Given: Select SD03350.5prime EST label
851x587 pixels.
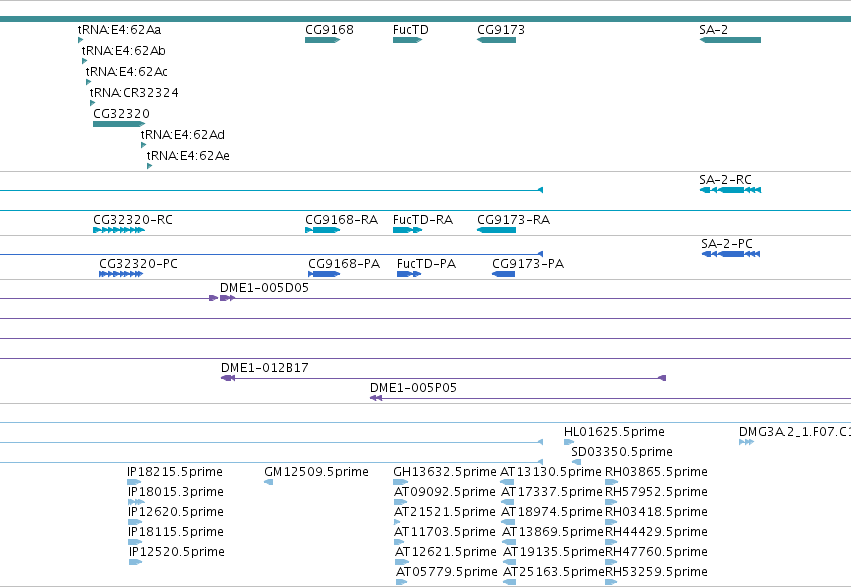Looking at the screenshot, I should pos(622,452).
